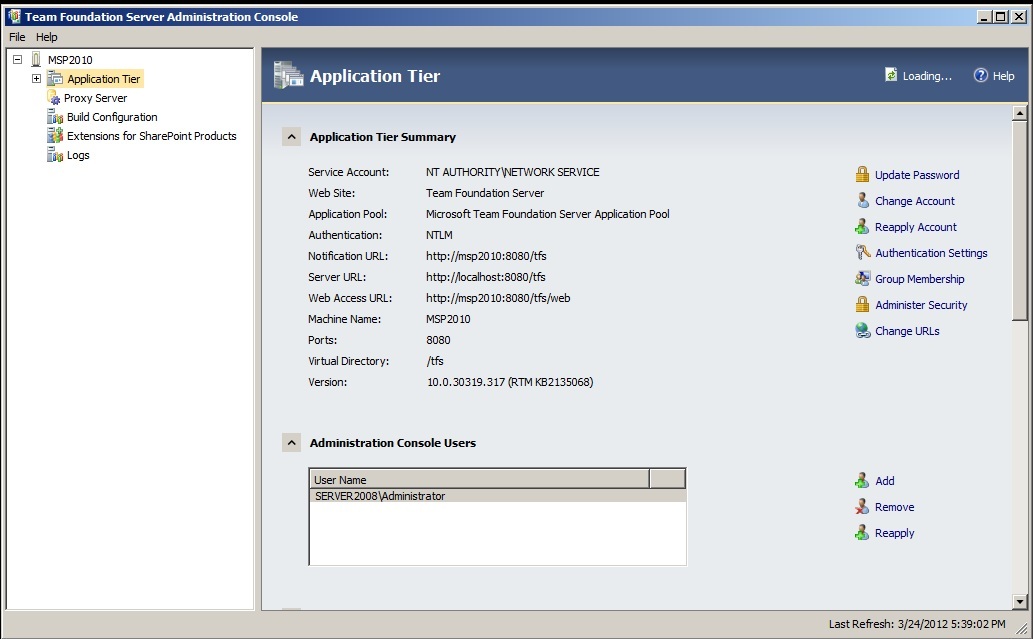This screenshot has height=639, width=1033.
Task: Click the Reapply Account icon
Action: [x=862, y=227]
